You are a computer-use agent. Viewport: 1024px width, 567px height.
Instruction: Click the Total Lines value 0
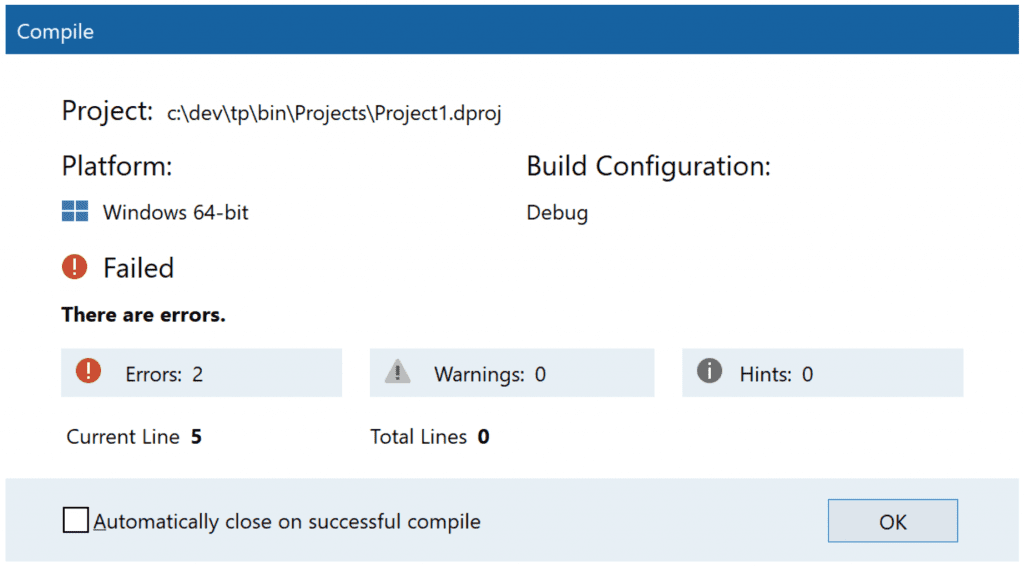(x=483, y=436)
